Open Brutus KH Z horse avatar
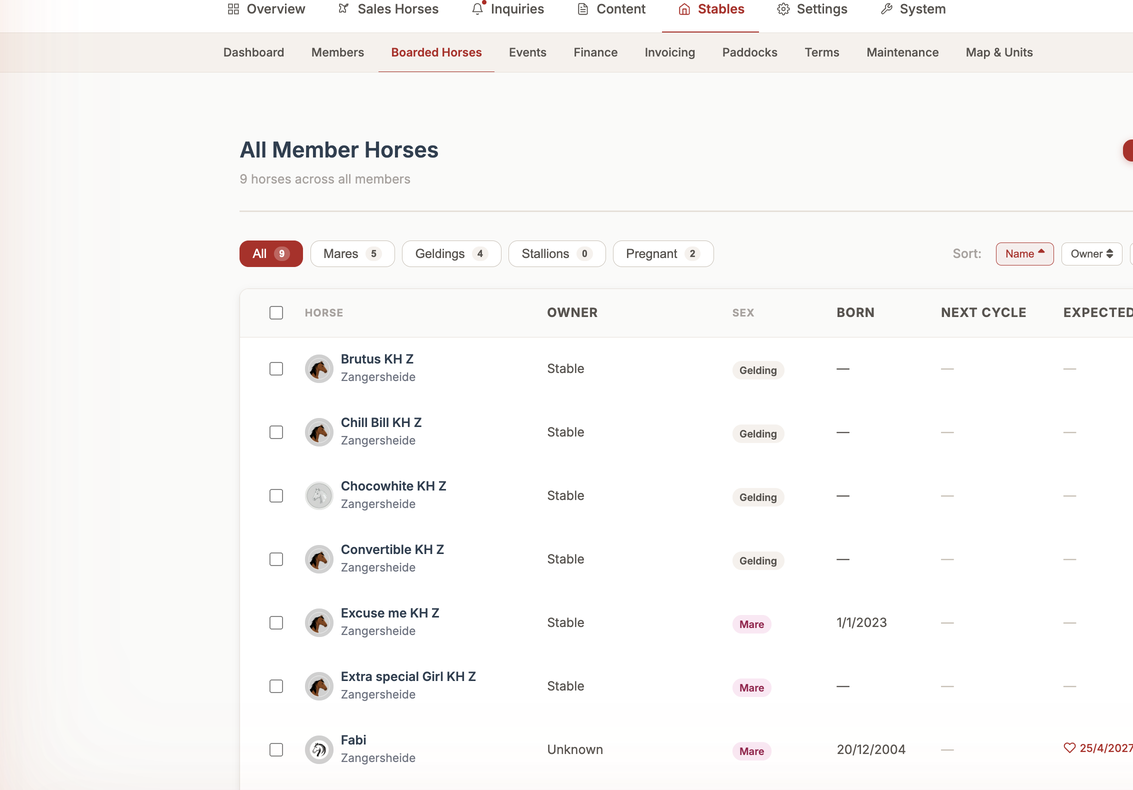Screen dimensions: 1133x790 pyautogui.click(x=319, y=369)
